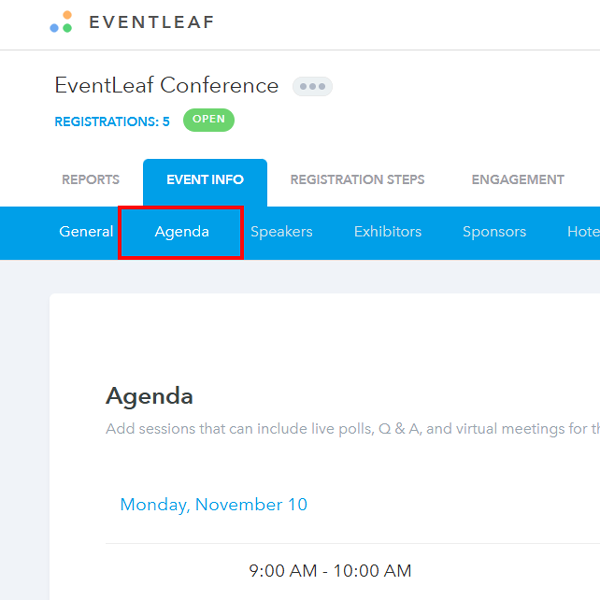Screen dimensions: 600x600
Task: Show the Sponsors section
Action: click(494, 232)
